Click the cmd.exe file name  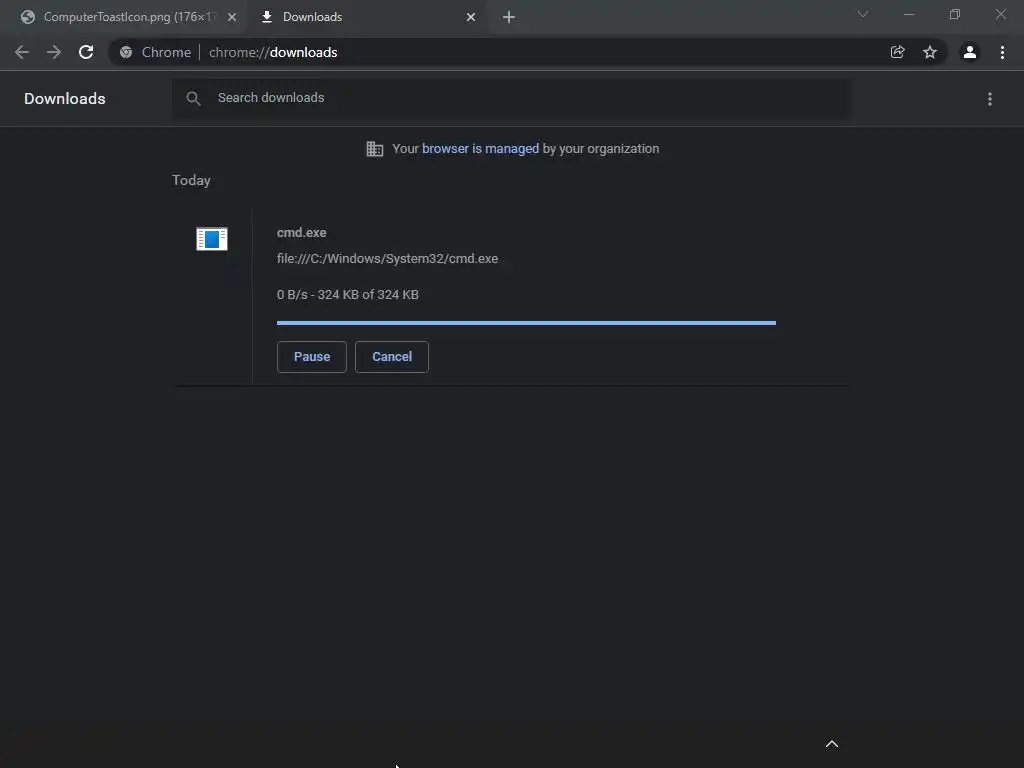coord(302,232)
